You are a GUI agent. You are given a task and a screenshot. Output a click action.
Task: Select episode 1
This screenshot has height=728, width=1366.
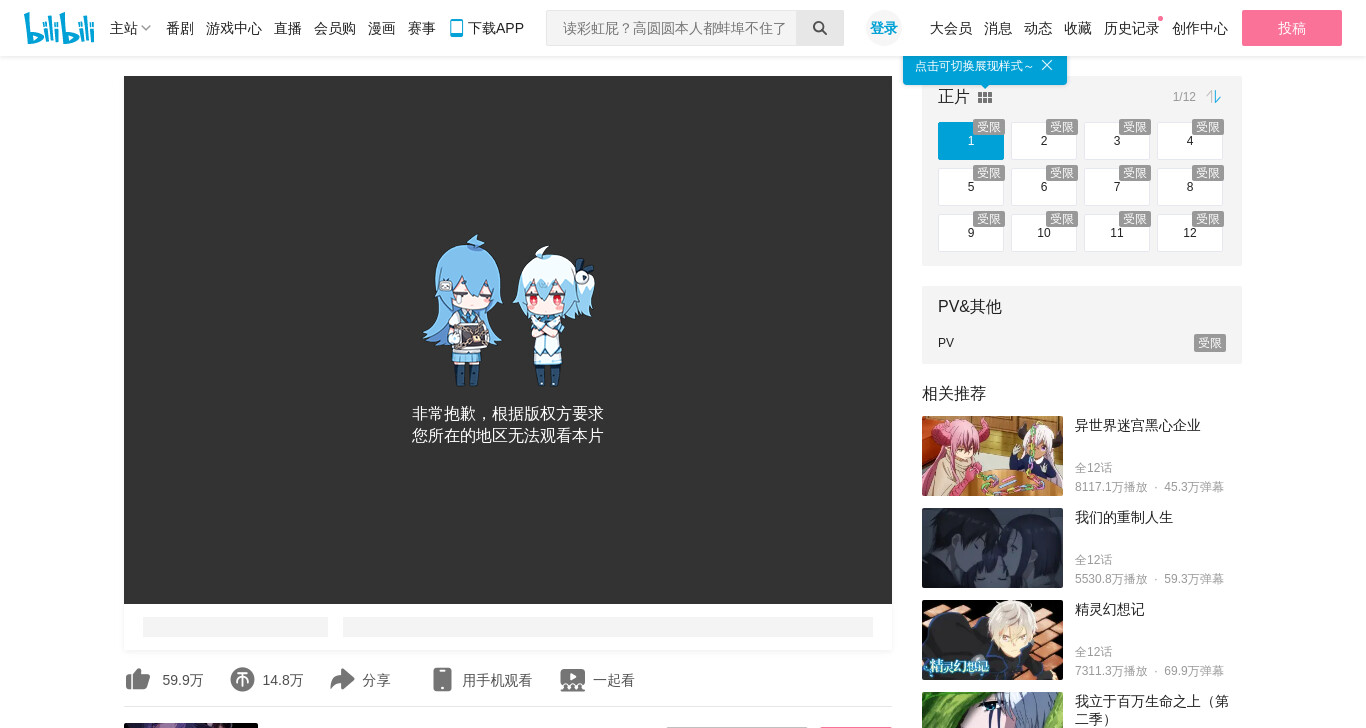point(971,141)
